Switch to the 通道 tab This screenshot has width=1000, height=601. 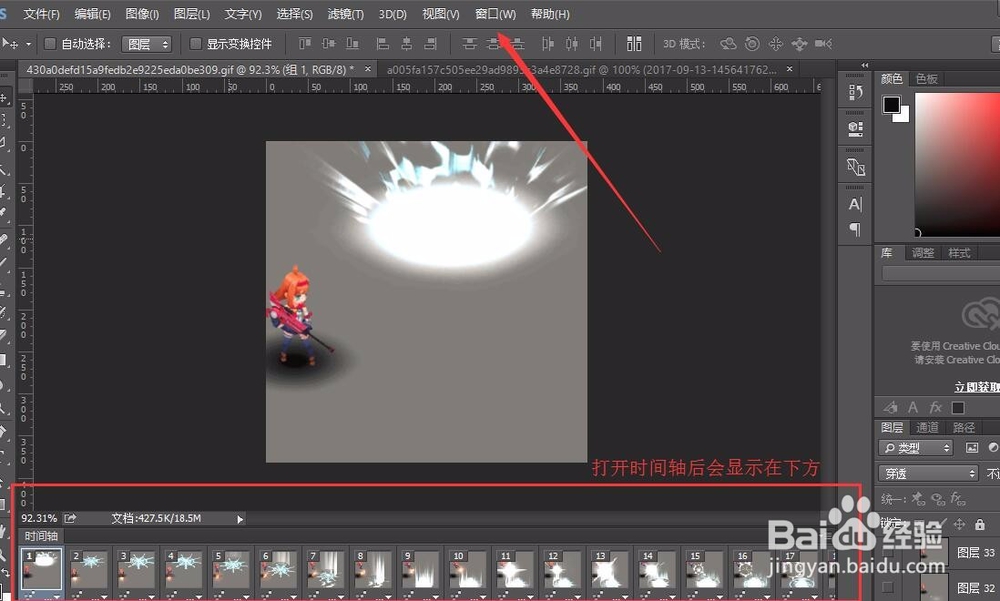pyautogui.click(x=927, y=427)
